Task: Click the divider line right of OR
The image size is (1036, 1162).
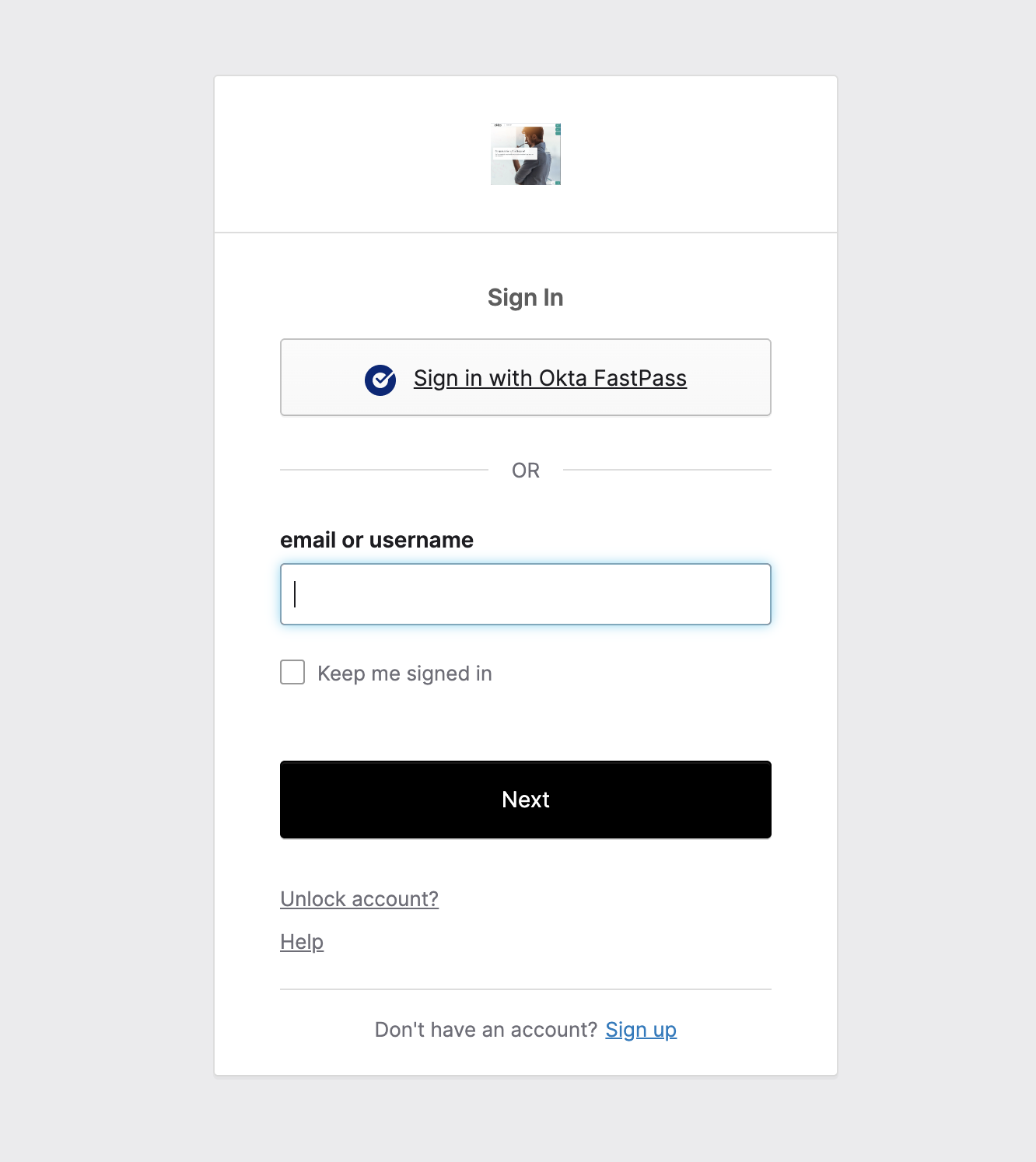Action: [667, 470]
